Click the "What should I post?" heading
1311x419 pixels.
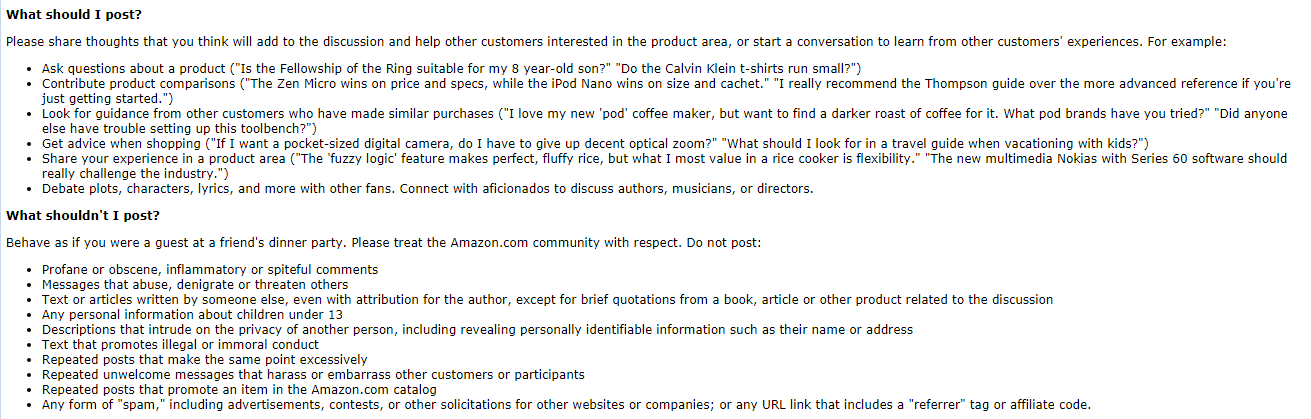coord(74,13)
